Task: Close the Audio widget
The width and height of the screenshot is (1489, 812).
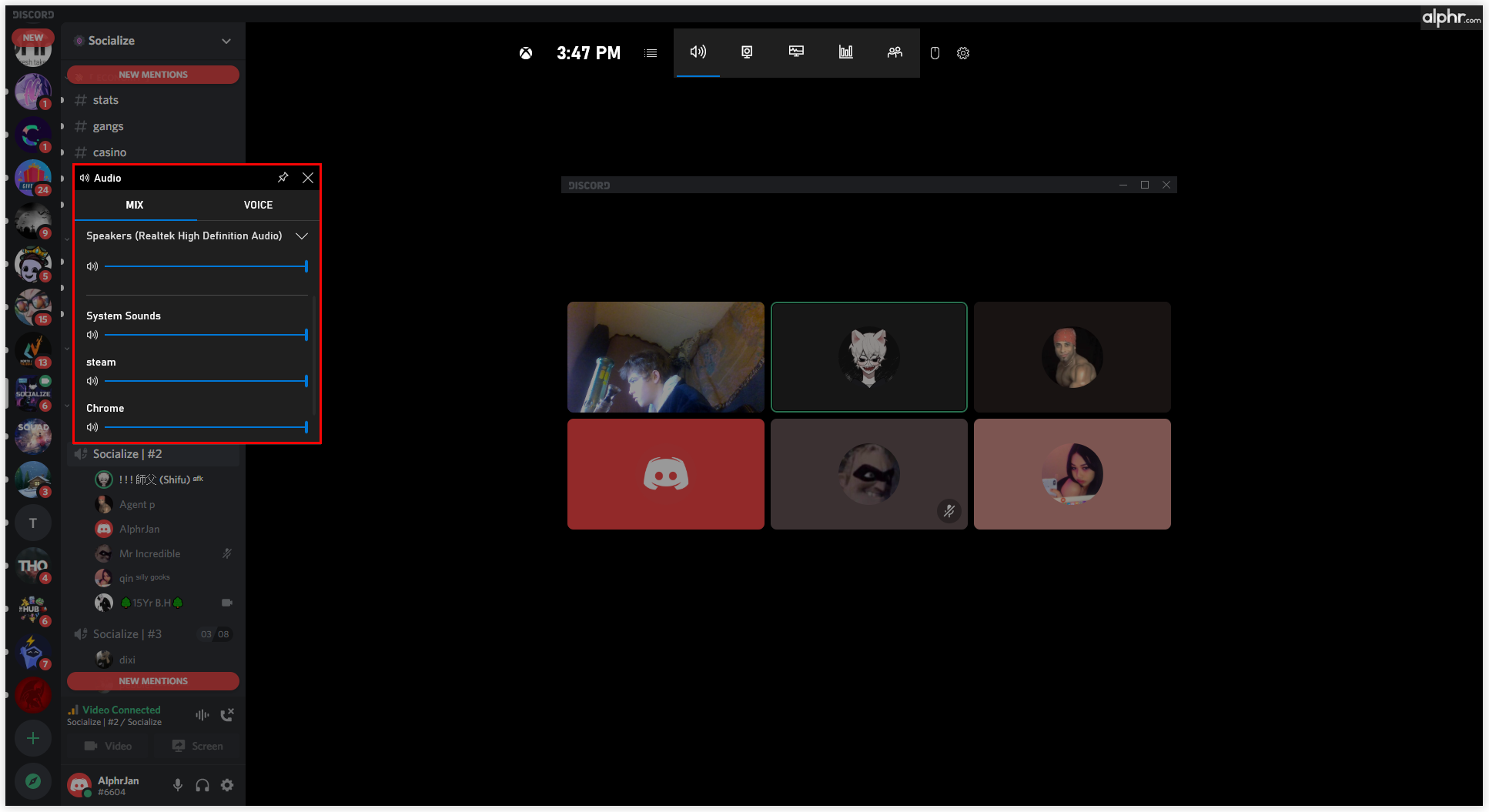Action: click(308, 178)
